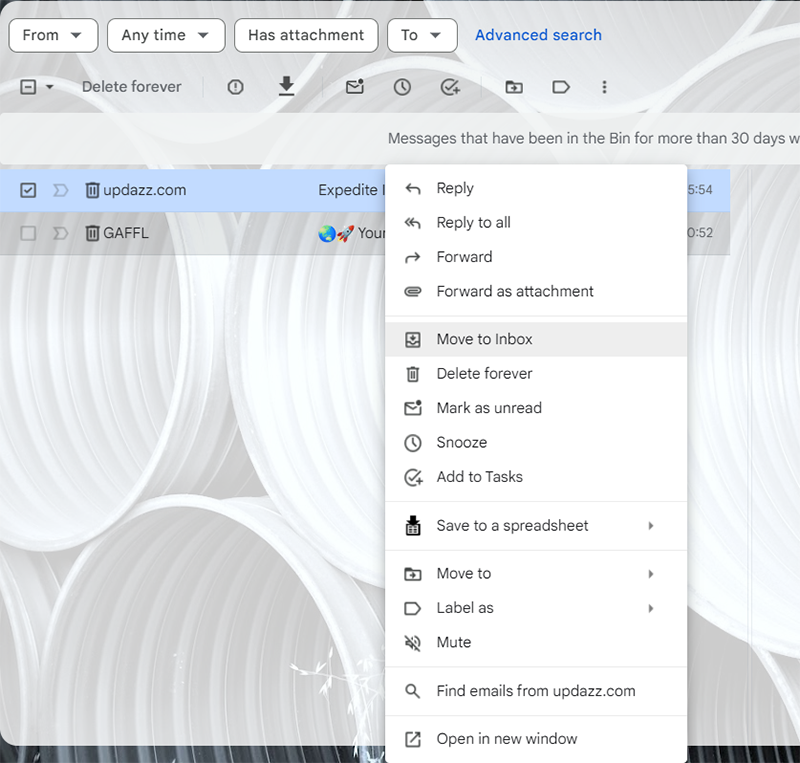Open the From filter dropdown
Screen dimensions: 800x763
[x=53, y=35]
